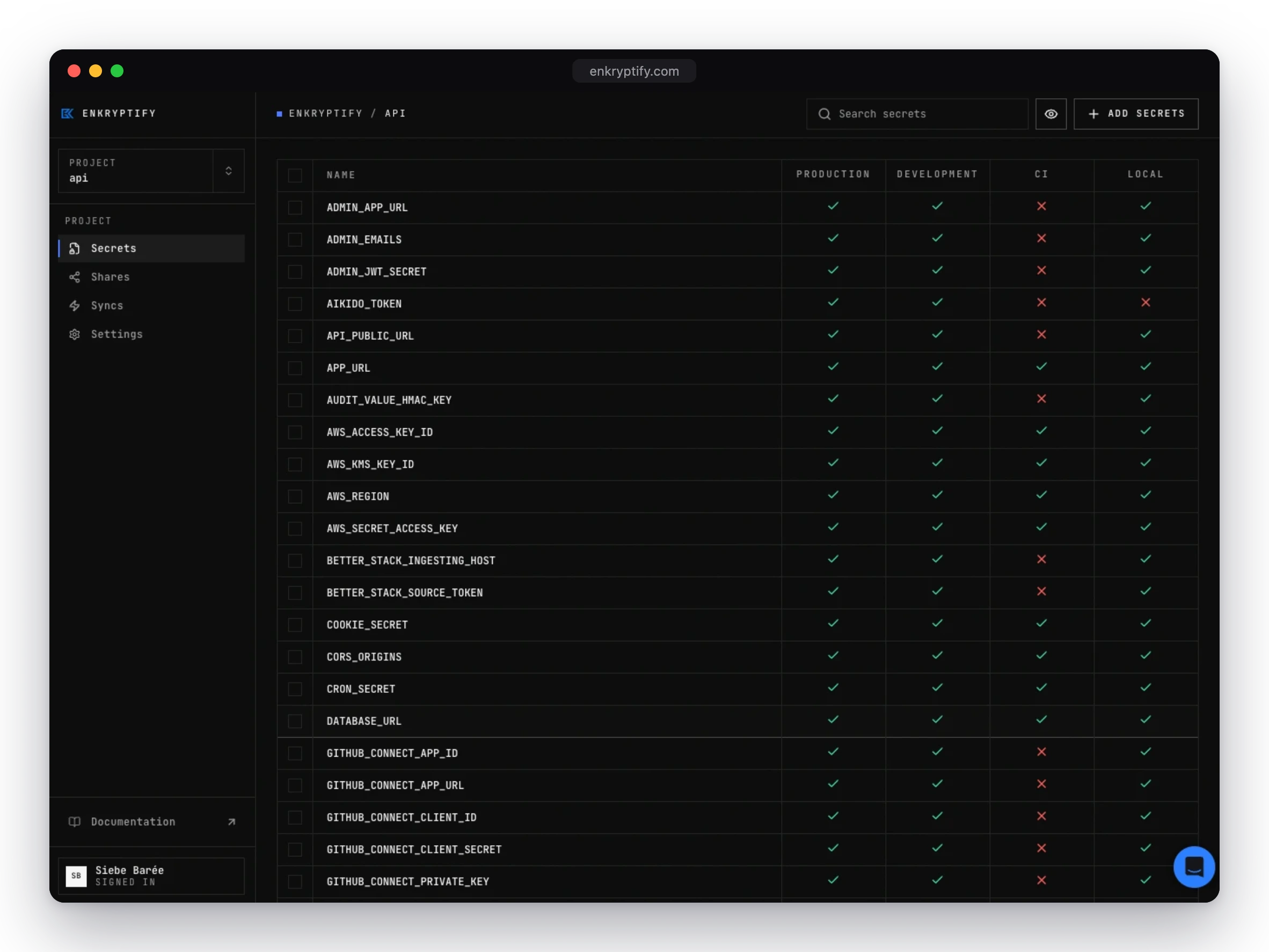
Task: Click Development checkmark for COOKIE_SECRET
Action: [x=937, y=623]
